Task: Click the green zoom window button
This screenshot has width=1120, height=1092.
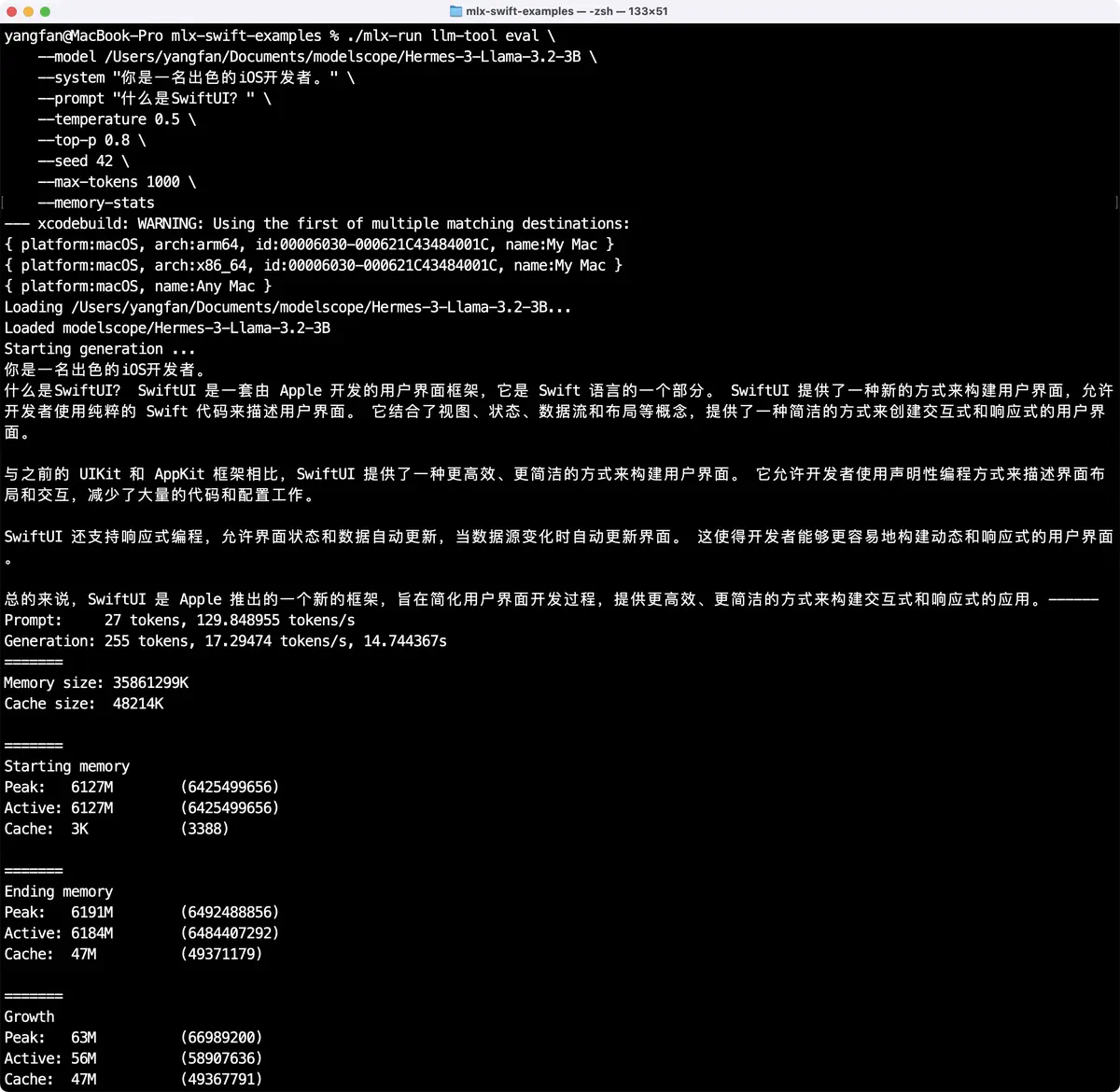Action: click(x=46, y=11)
